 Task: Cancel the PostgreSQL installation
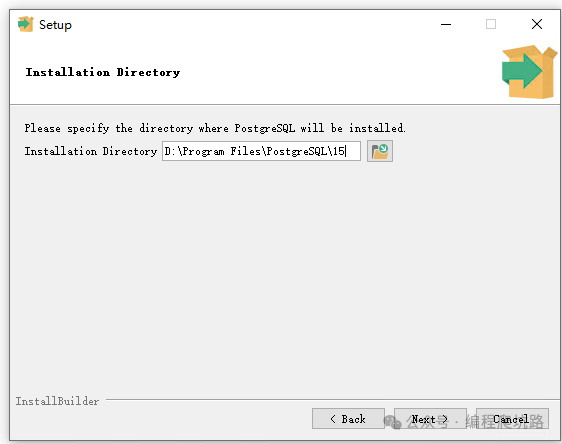click(x=512, y=419)
